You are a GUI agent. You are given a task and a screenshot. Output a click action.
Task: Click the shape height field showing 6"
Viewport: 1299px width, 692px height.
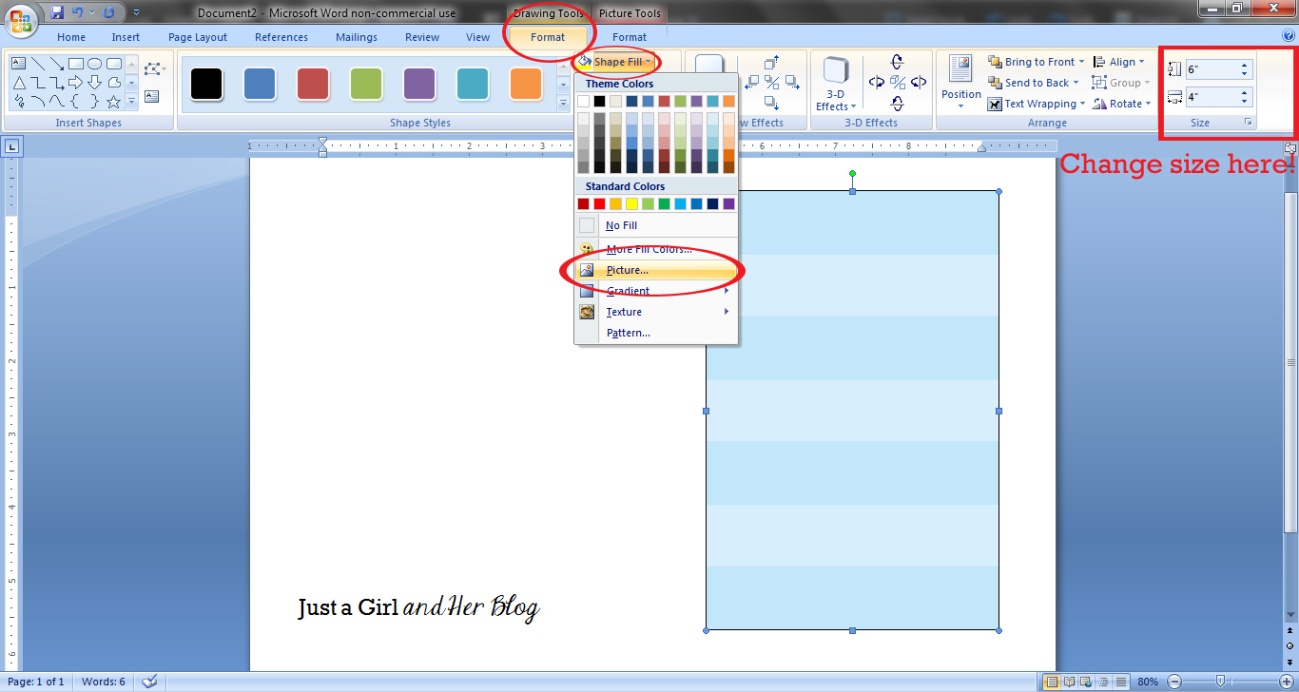click(x=1218, y=70)
